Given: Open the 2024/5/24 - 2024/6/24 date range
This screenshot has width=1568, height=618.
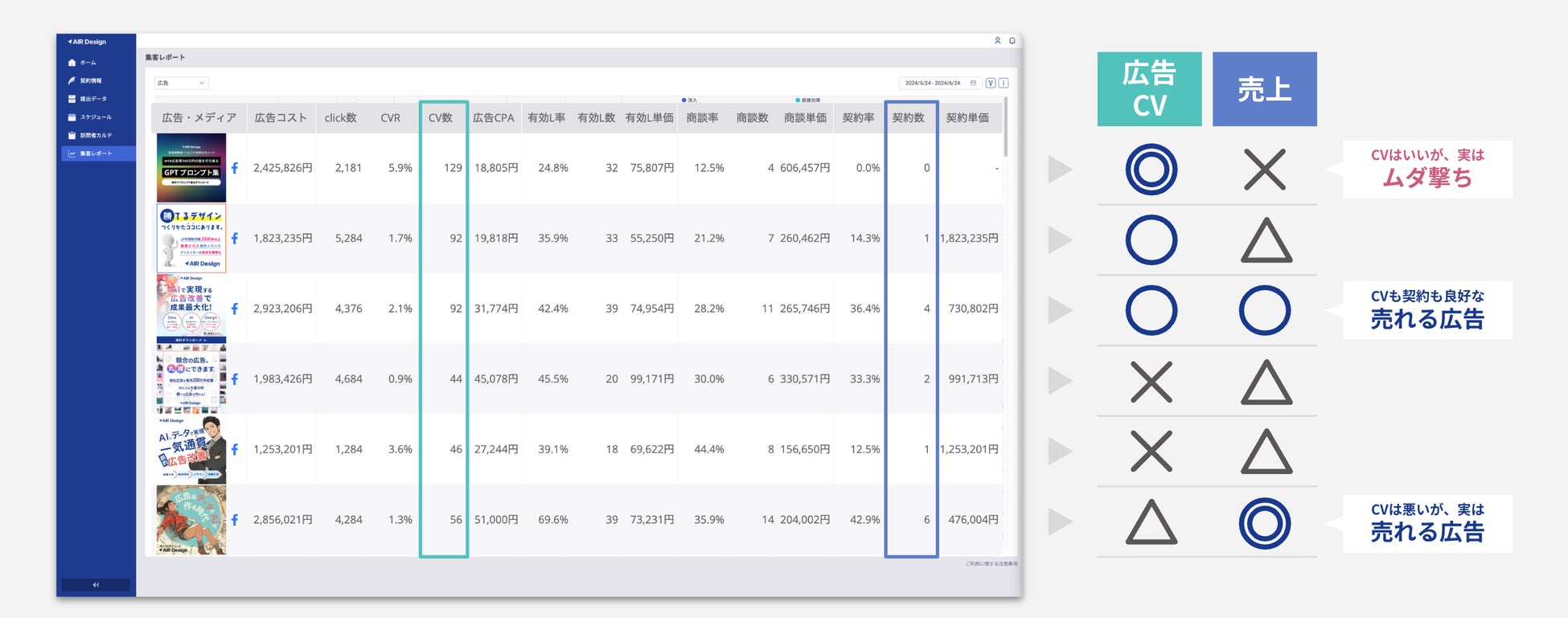Looking at the screenshot, I should click(x=940, y=83).
